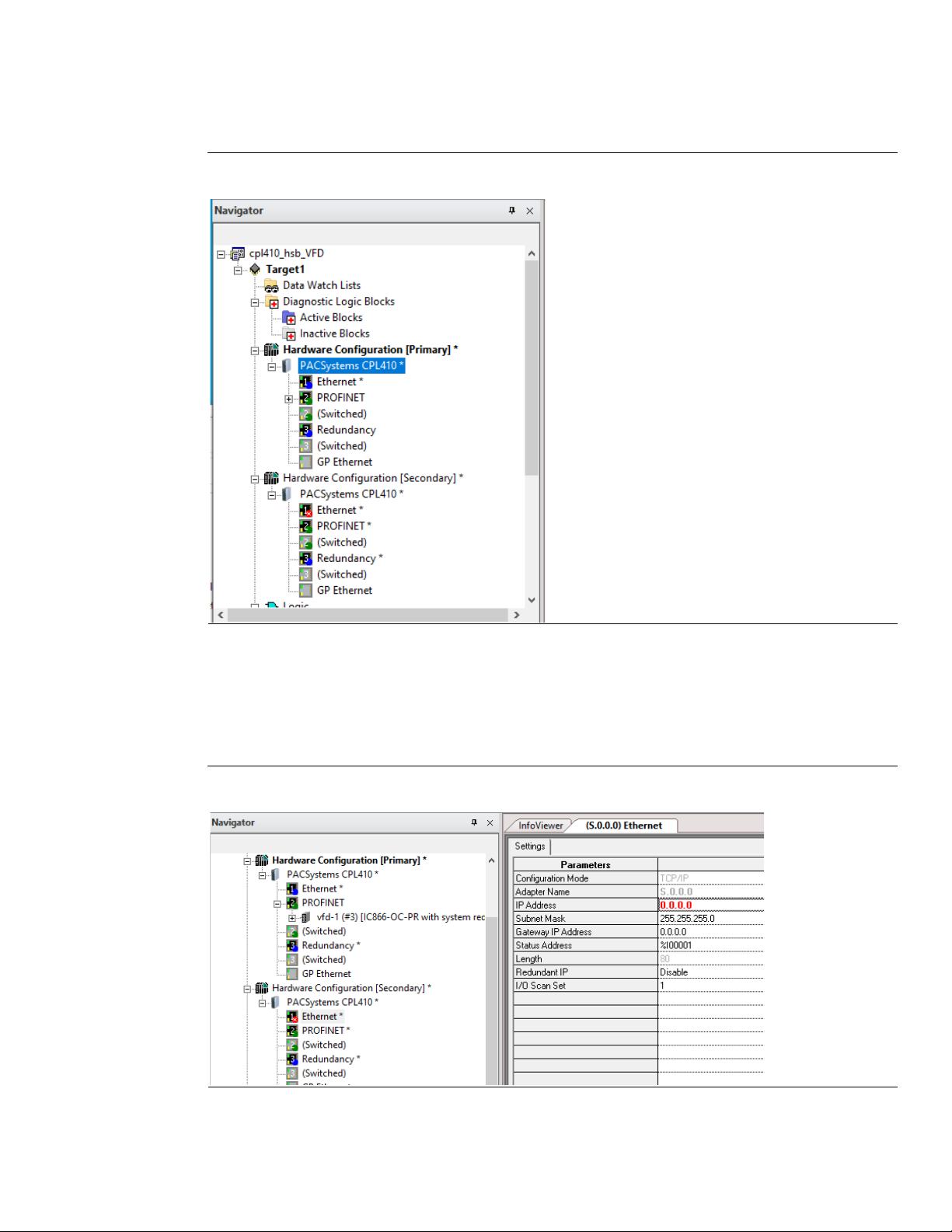Click the top Navigator scroll up arrow

[x=532, y=253]
